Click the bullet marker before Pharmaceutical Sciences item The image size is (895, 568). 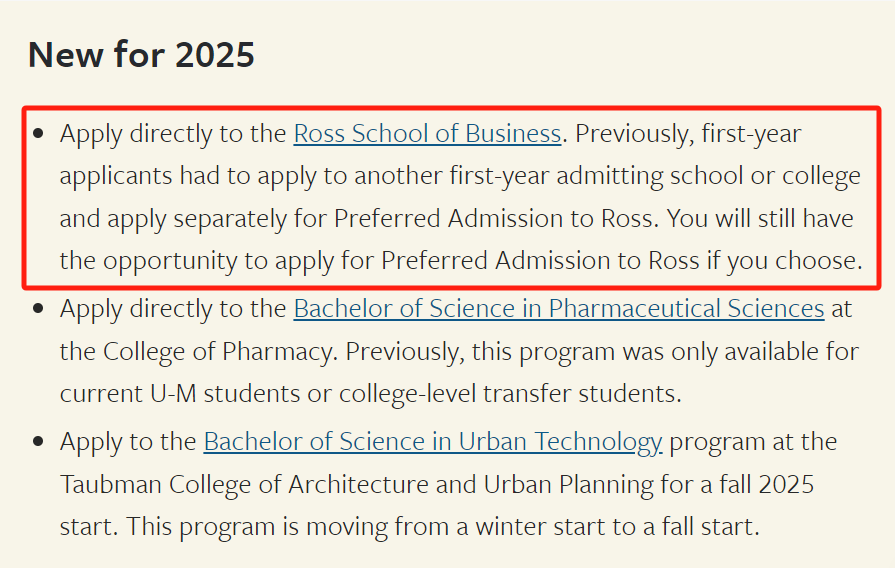38,309
